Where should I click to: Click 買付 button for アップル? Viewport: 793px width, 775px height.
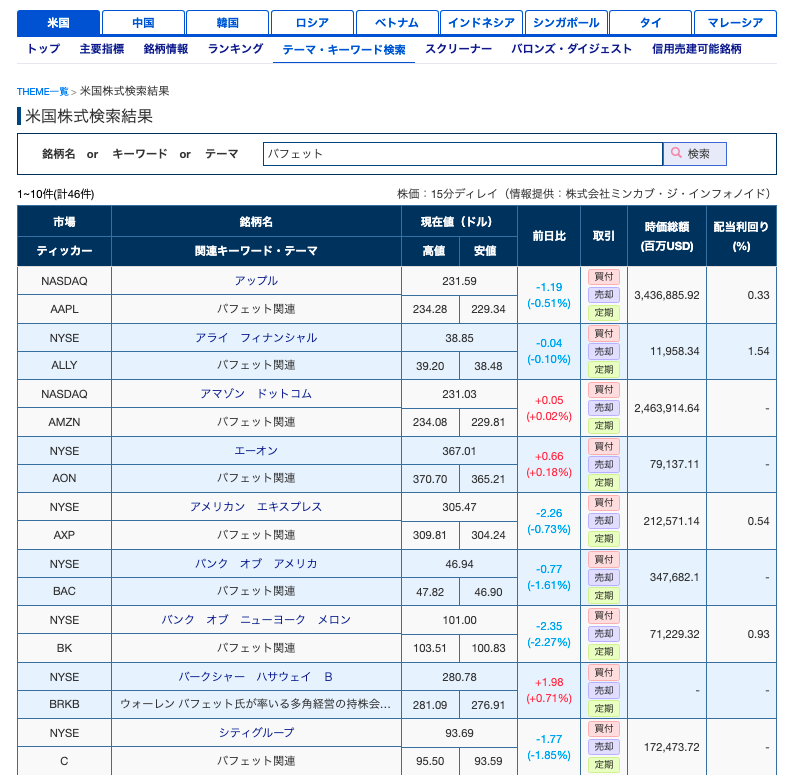point(604,277)
